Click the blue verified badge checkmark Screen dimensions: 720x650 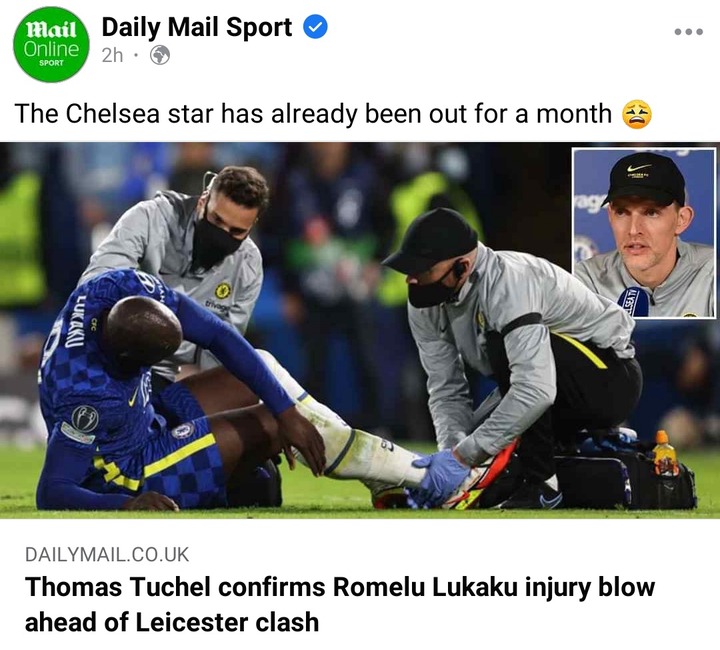pyautogui.click(x=315, y=27)
